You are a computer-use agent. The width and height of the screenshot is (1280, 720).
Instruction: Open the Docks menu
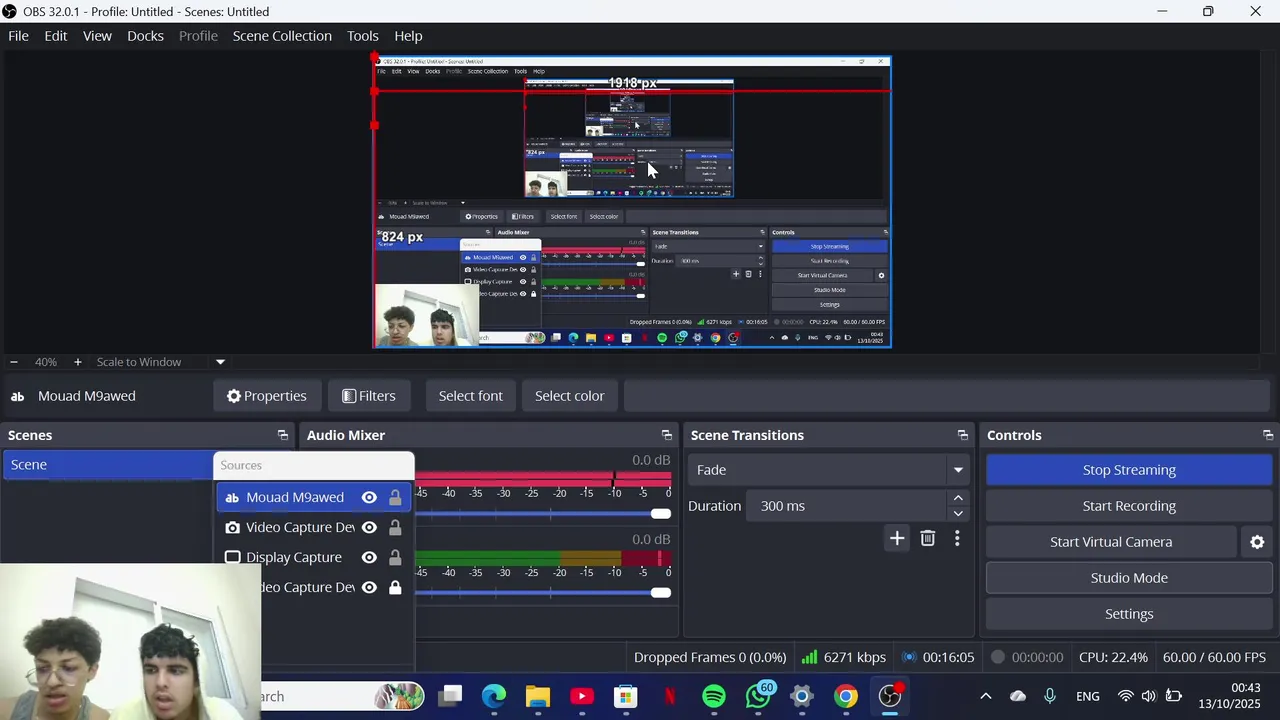tap(145, 36)
